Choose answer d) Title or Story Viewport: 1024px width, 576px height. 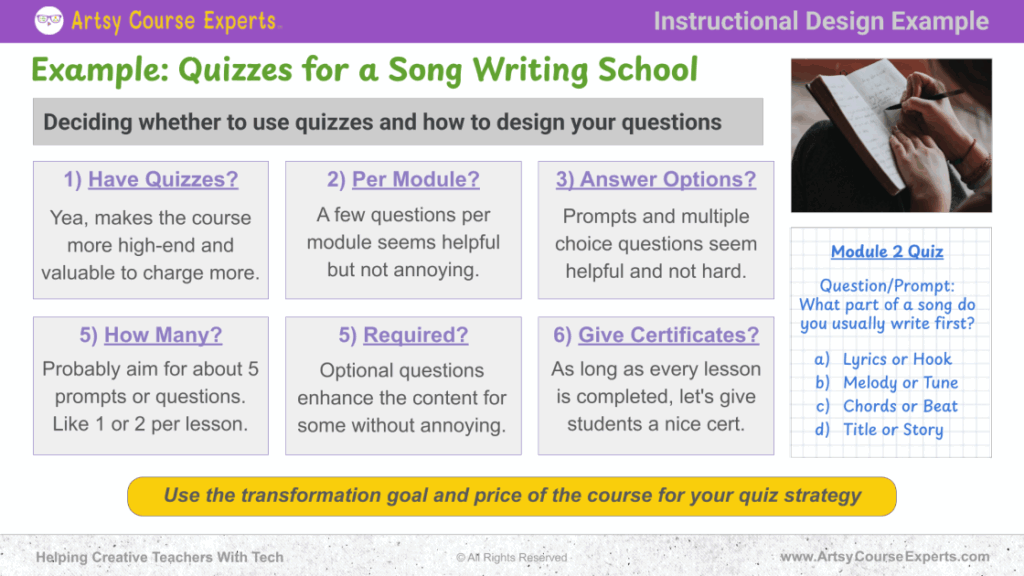[x=892, y=430]
